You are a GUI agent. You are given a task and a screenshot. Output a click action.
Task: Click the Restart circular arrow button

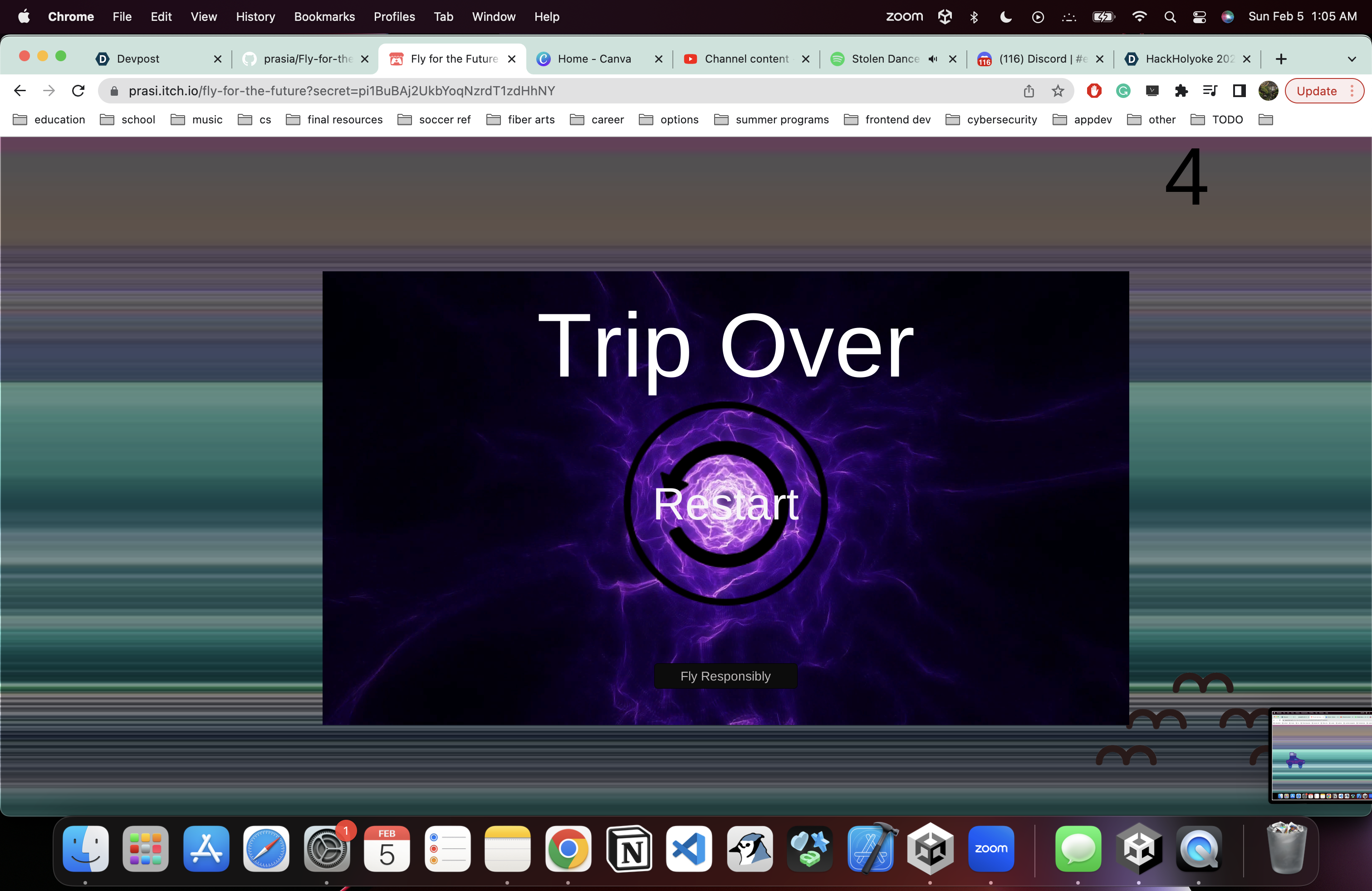[x=725, y=504]
